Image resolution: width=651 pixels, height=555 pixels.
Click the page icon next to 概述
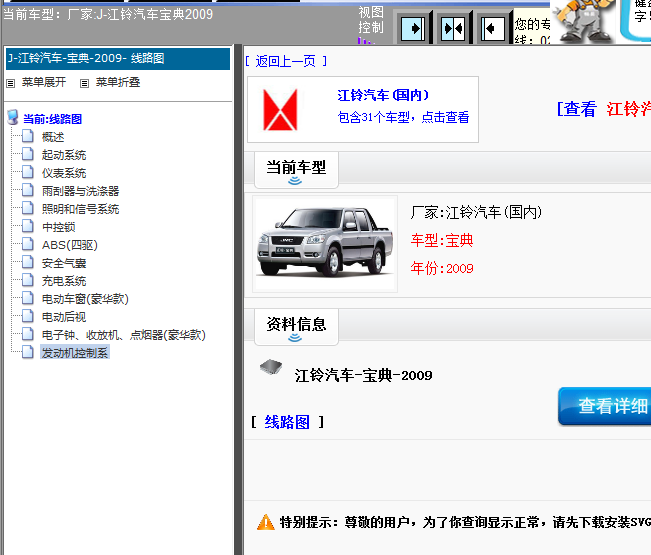tap(28, 136)
